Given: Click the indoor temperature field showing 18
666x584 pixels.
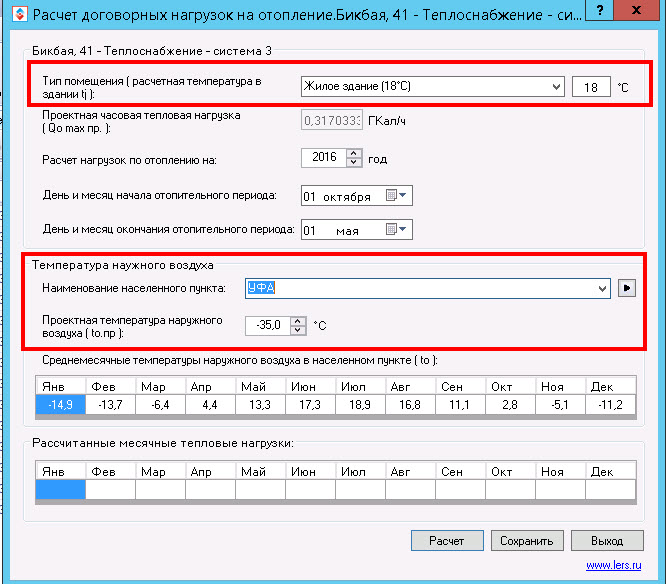Looking at the screenshot, I should click(591, 88).
